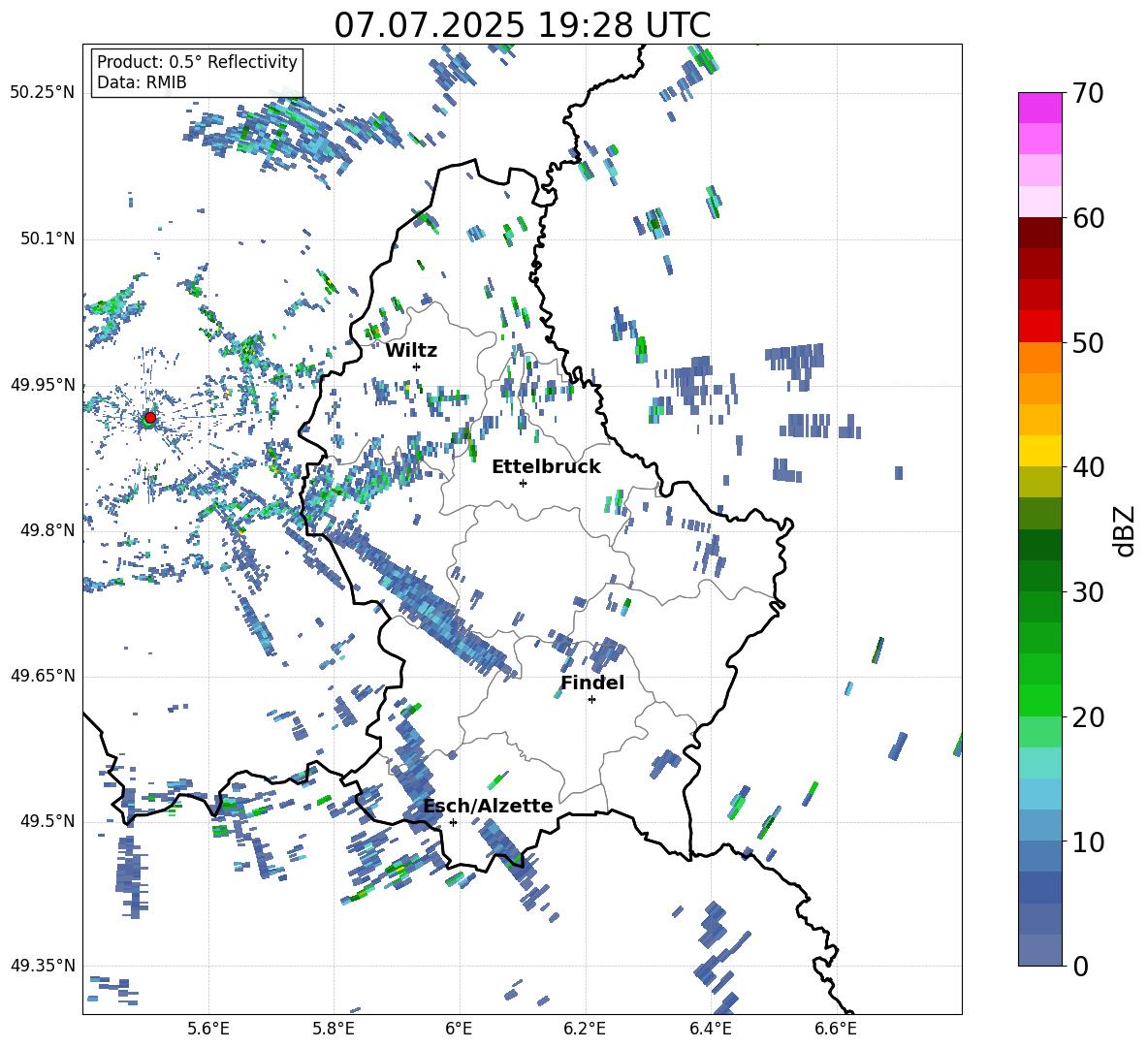Image resolution: width=1148 pixels, height=1048 pixels.
Task: Click the 60 tick on the colorbar
Action: click(x=1087, y=218)
